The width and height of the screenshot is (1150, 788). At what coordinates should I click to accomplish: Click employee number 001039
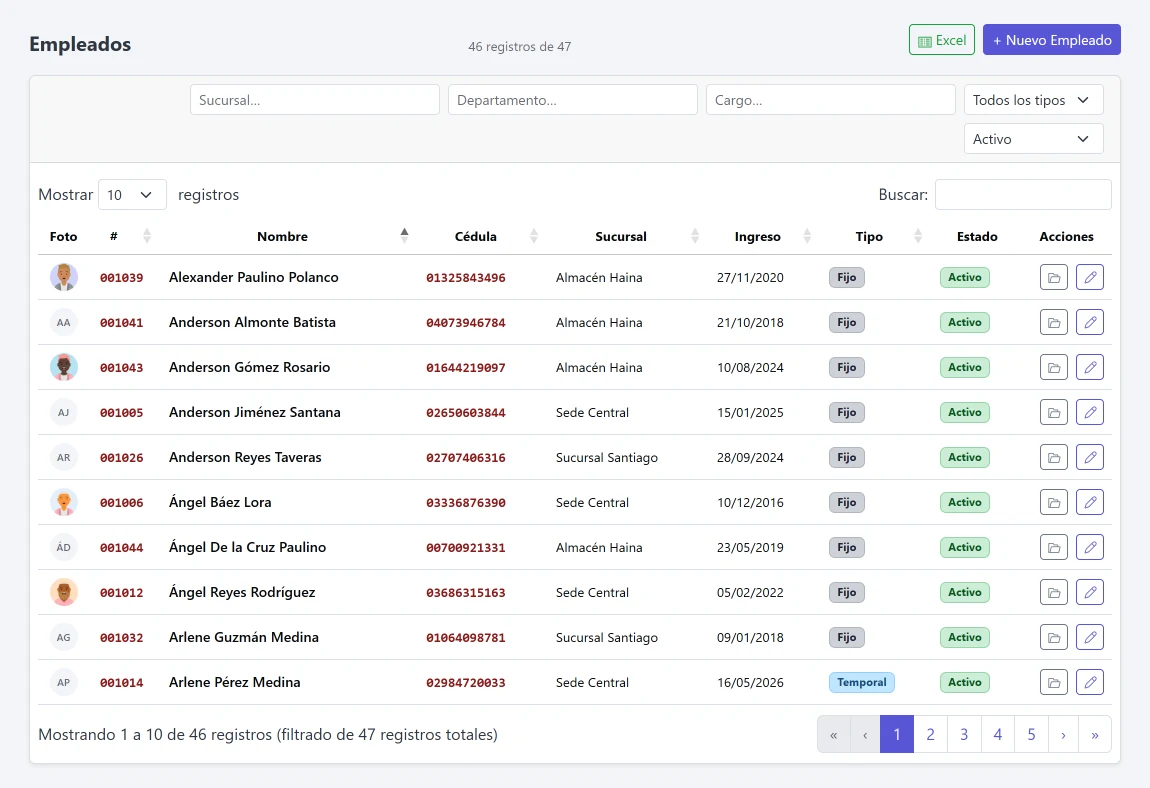click(x=122, y=278)
